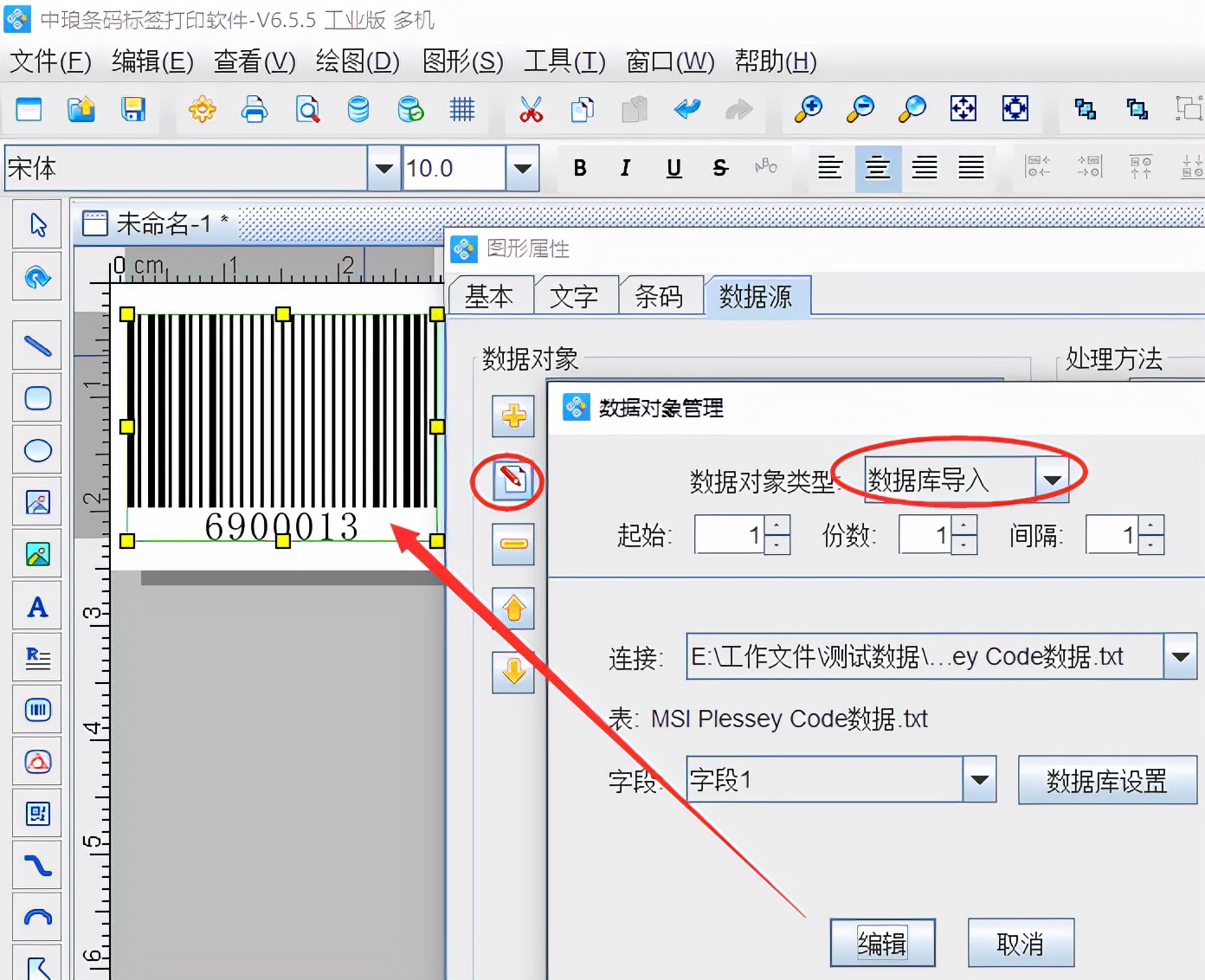Click the font size input field
The width and height of the screenshot is (1205, 980).
[x=452, y=168]
